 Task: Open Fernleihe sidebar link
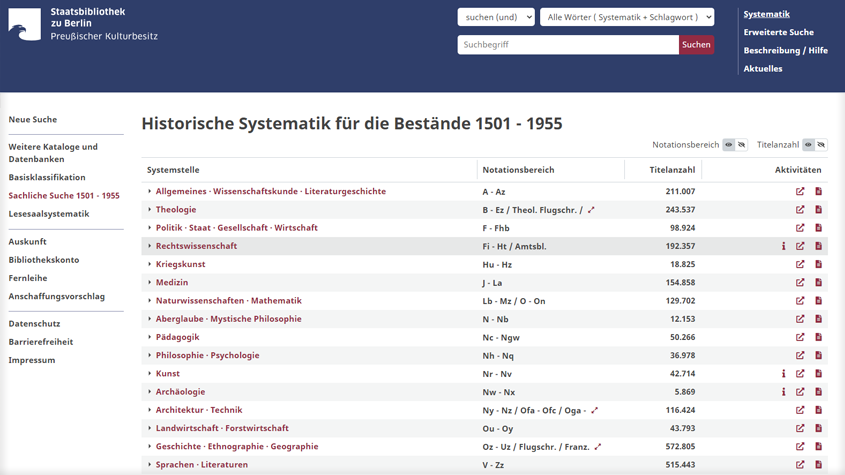27,278
